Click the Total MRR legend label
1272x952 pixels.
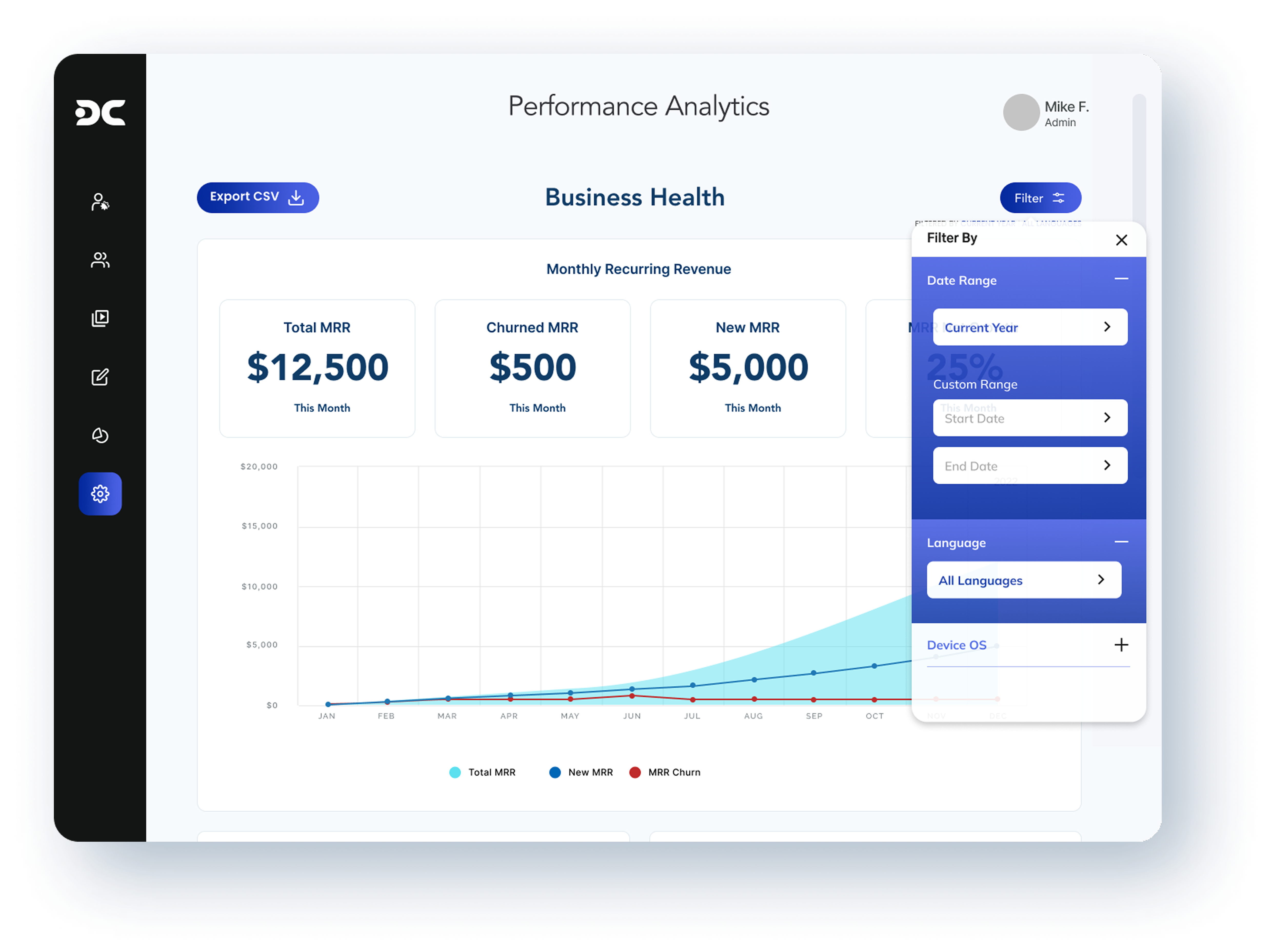click(492, 772)
